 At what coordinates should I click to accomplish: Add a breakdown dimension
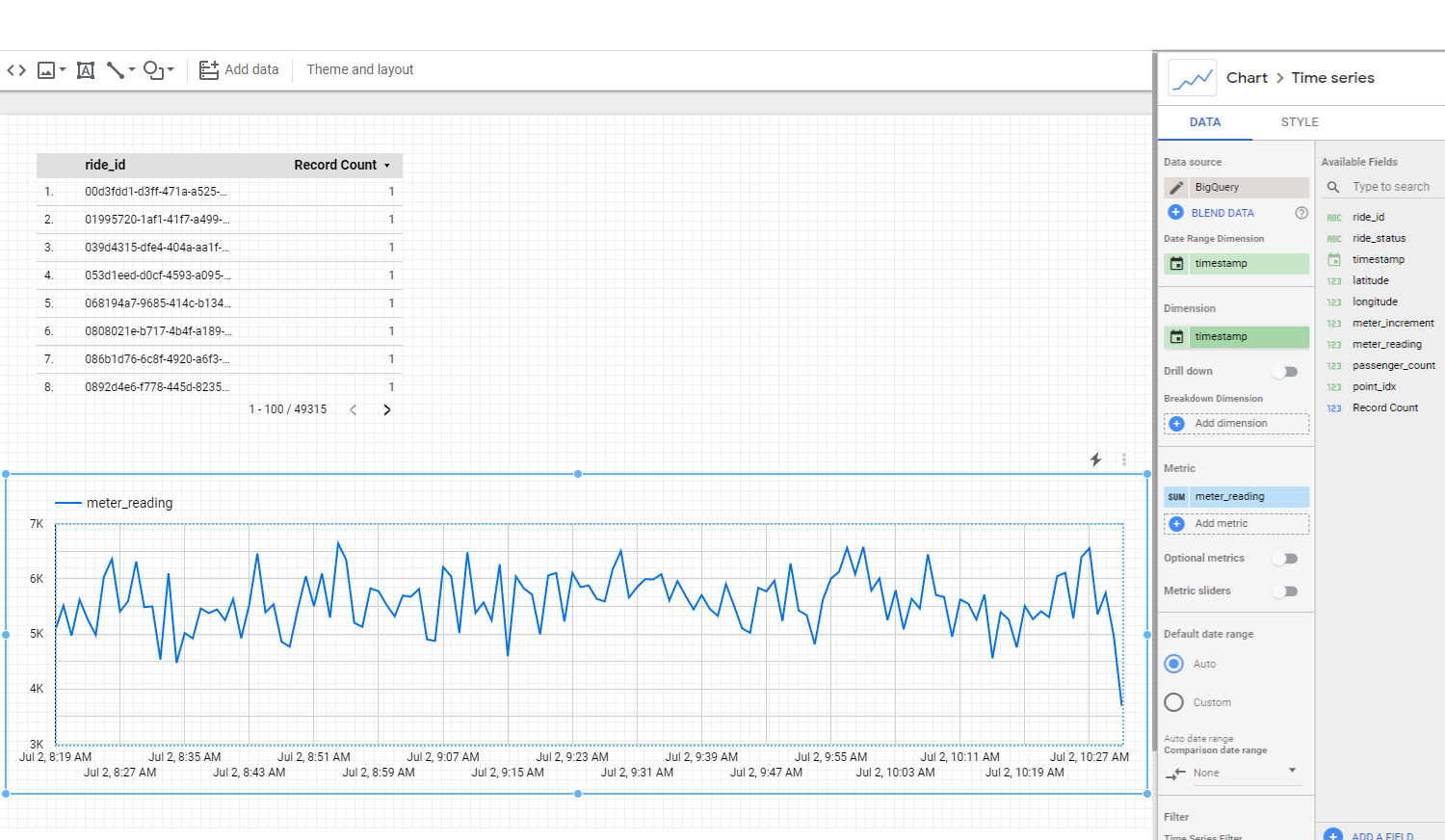tap(1237, 424)
